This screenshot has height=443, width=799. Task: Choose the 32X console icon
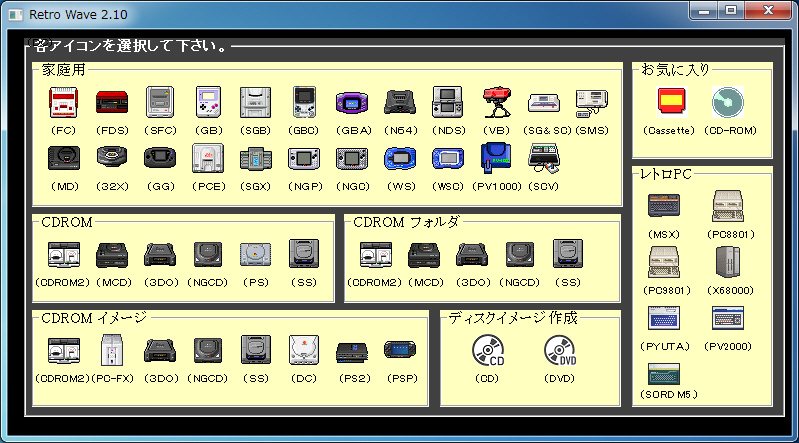[x=112, y=157]
